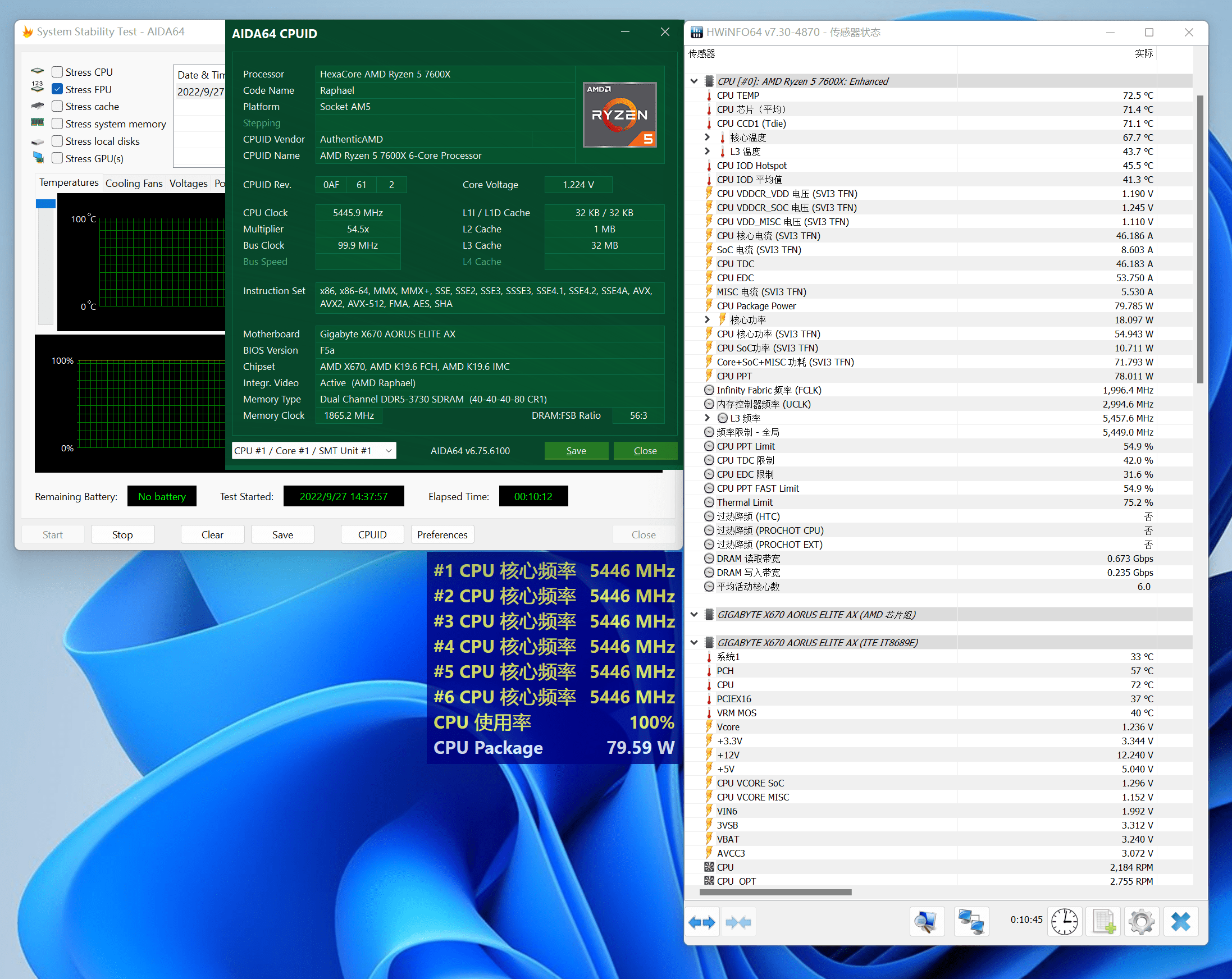Click the GPU card icon beside Stress GPU(s)
The height and width of the screenshot is (979, 1232).
[x=37, y=158]
